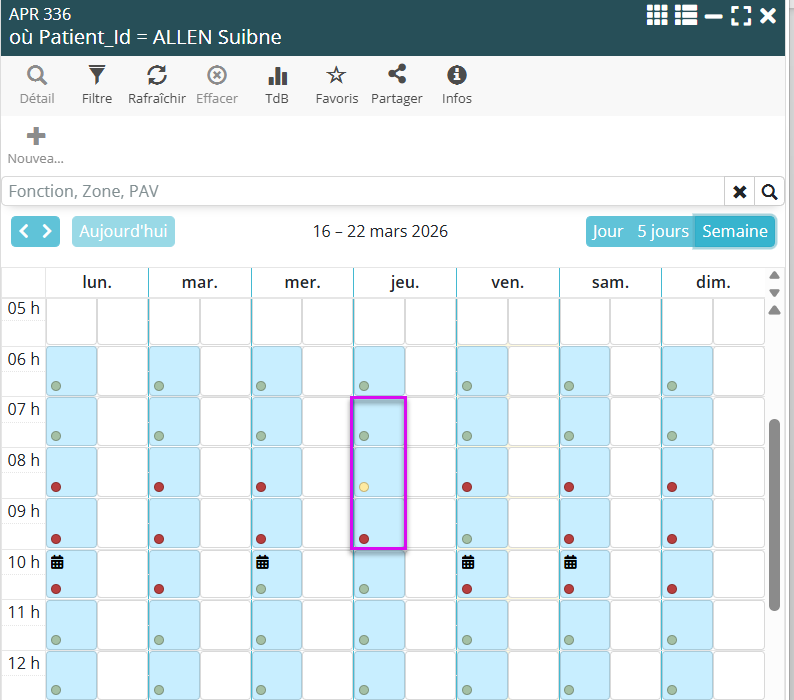Select the Jour view
The image size is (794, 700).
click(608, 231)
